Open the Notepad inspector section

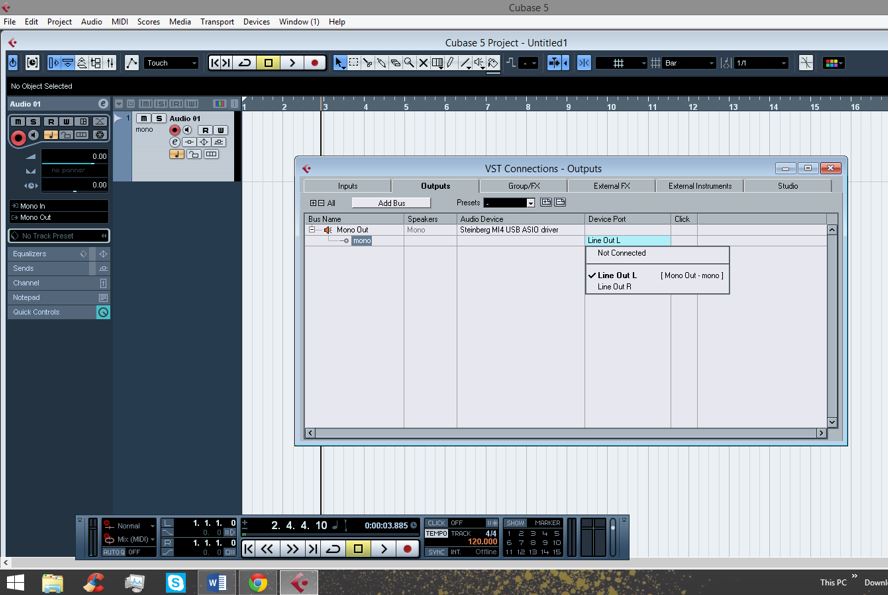[49, 298]
